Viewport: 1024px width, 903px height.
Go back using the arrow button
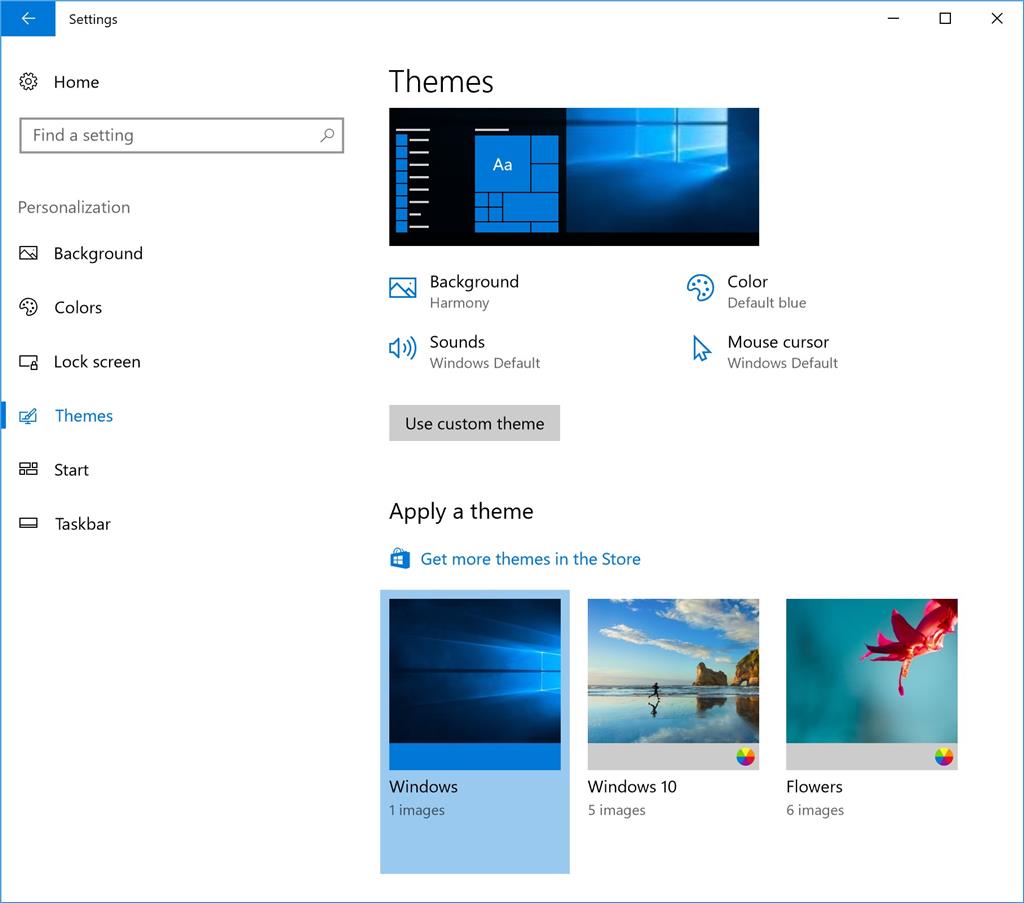[x=28, y=18]
